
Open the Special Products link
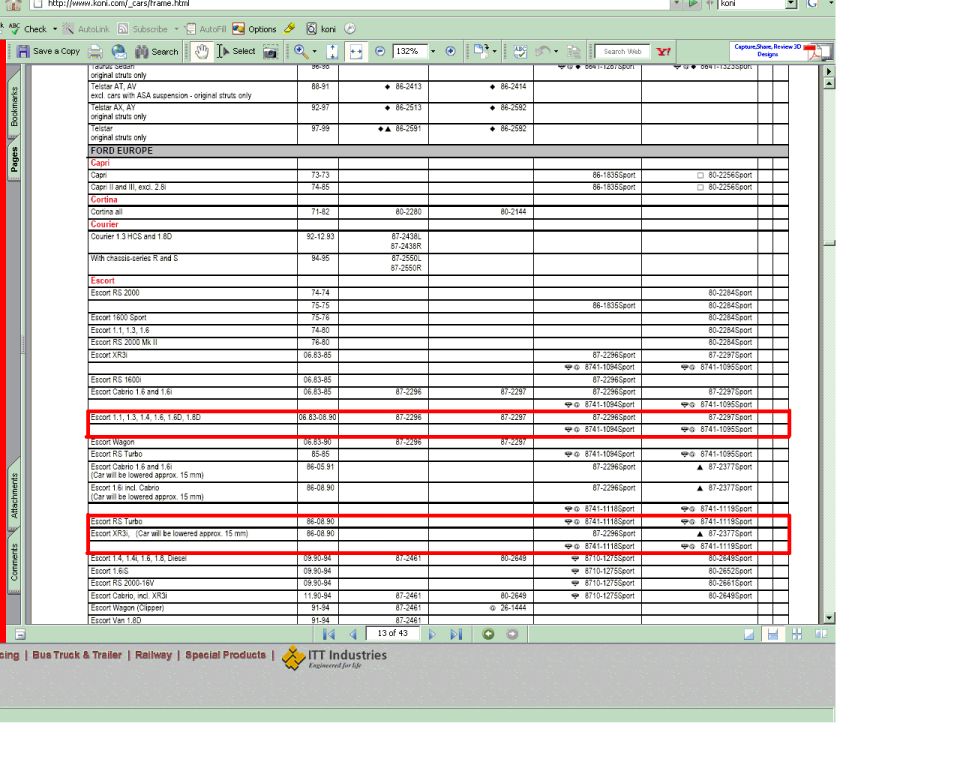coord(225,655)
